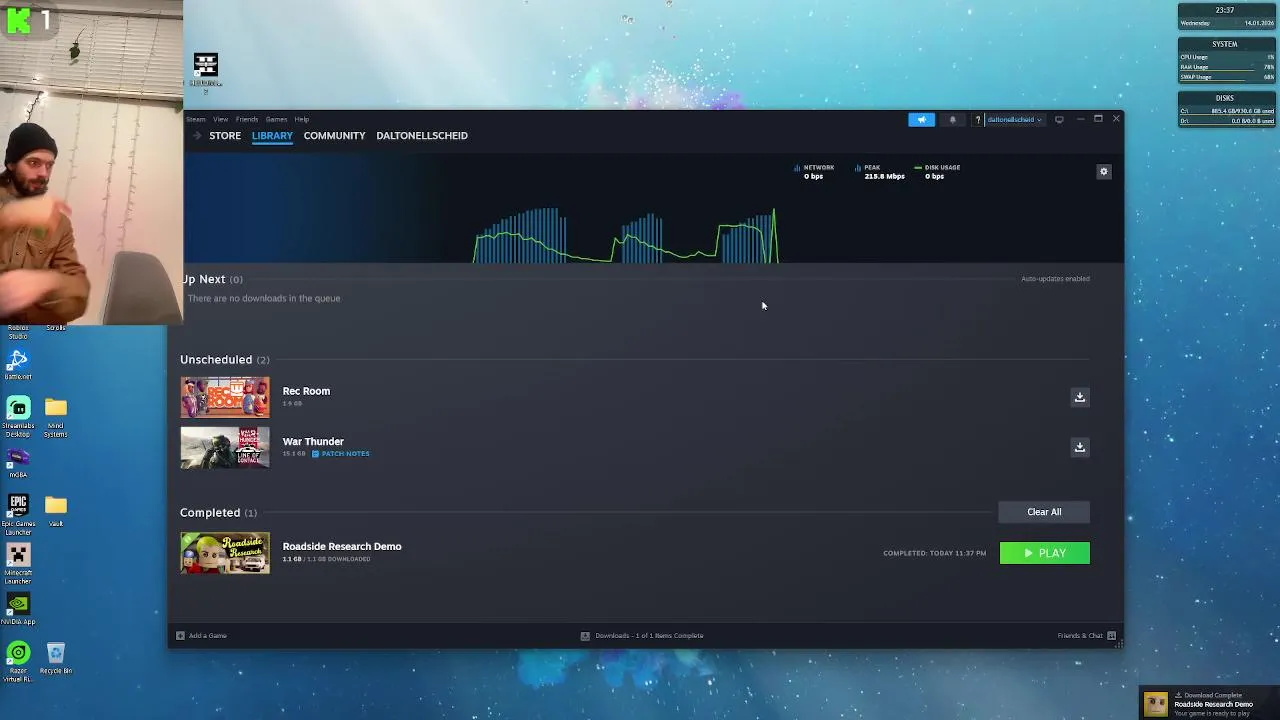Click the DISK USAGE readout
The width and height of the screenshot is (1280, 720).
pos(937,172)
